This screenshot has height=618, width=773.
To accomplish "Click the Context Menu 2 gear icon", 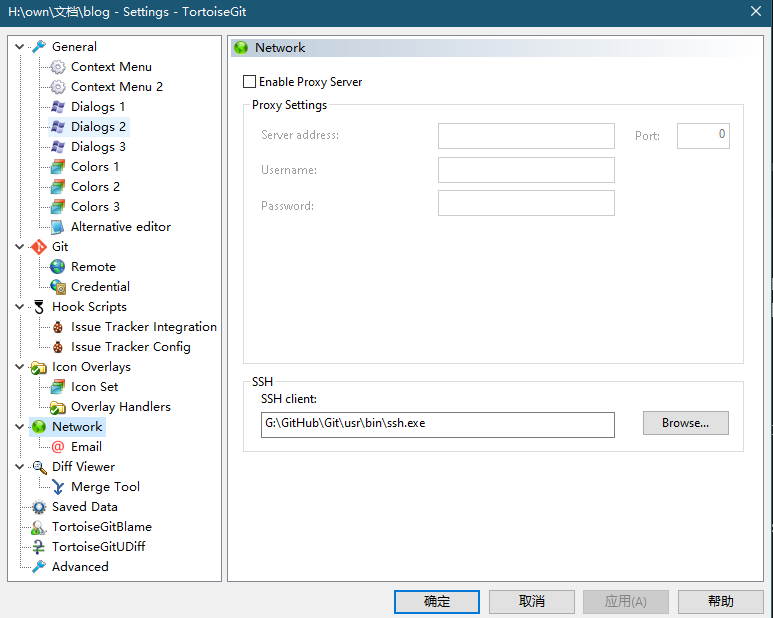I will (58, 87).
